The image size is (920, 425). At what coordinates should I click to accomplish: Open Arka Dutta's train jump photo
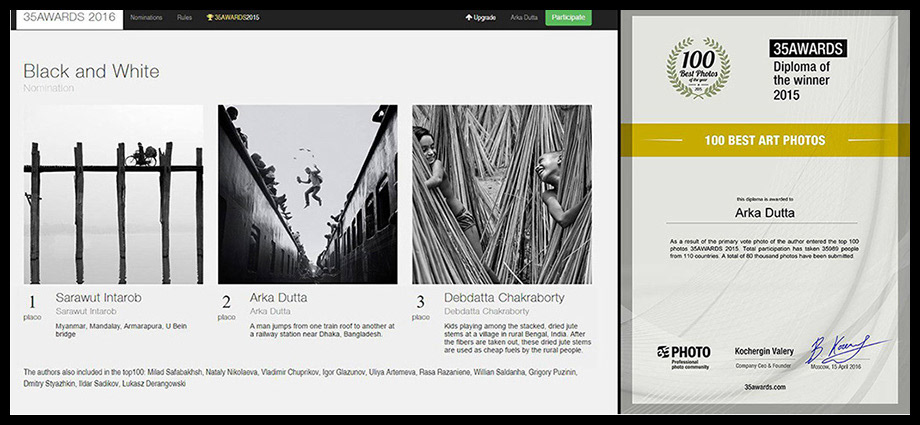[307, 194]
